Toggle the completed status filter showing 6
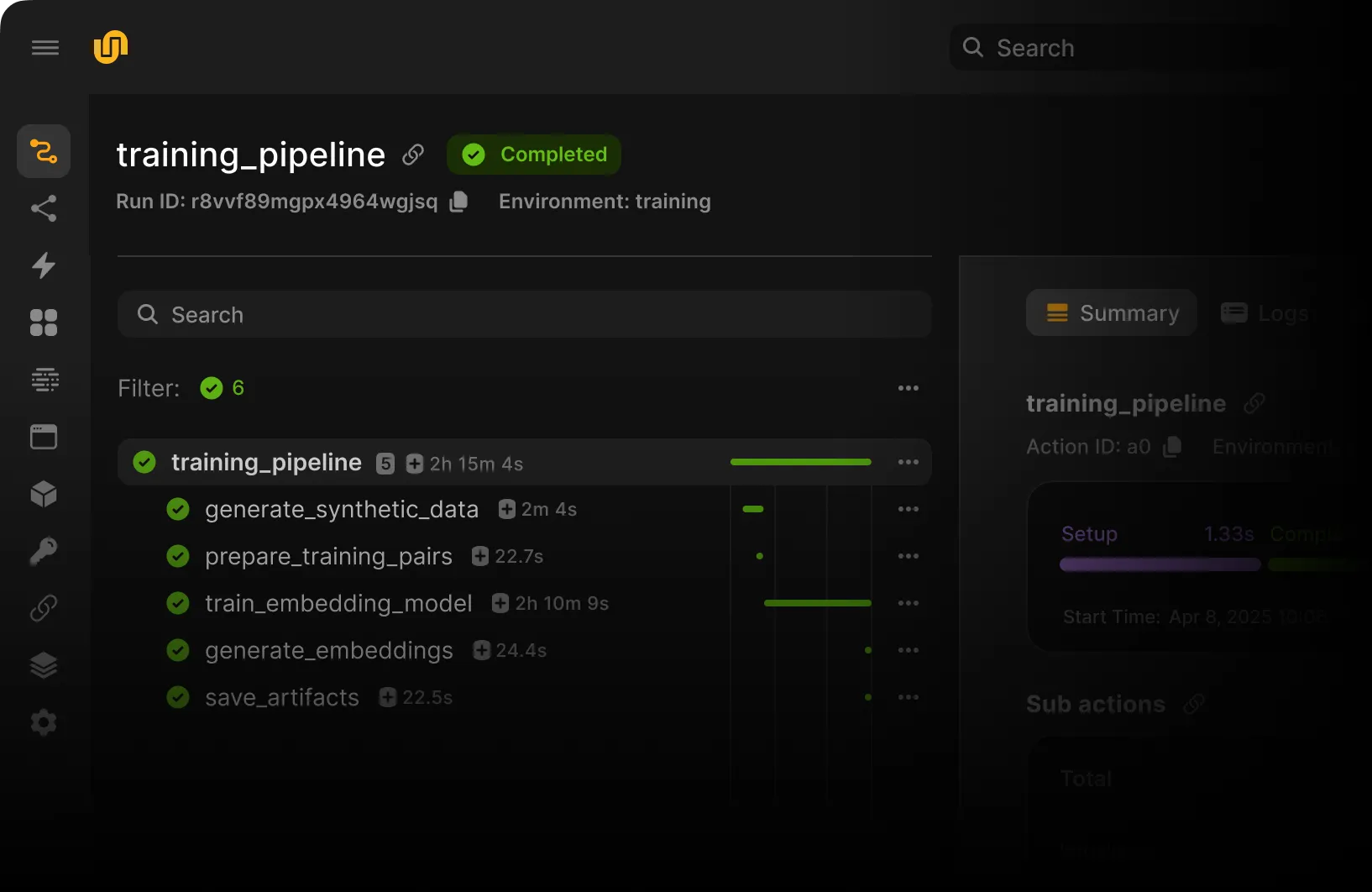 pyautogui.click(x=222, y=388)
